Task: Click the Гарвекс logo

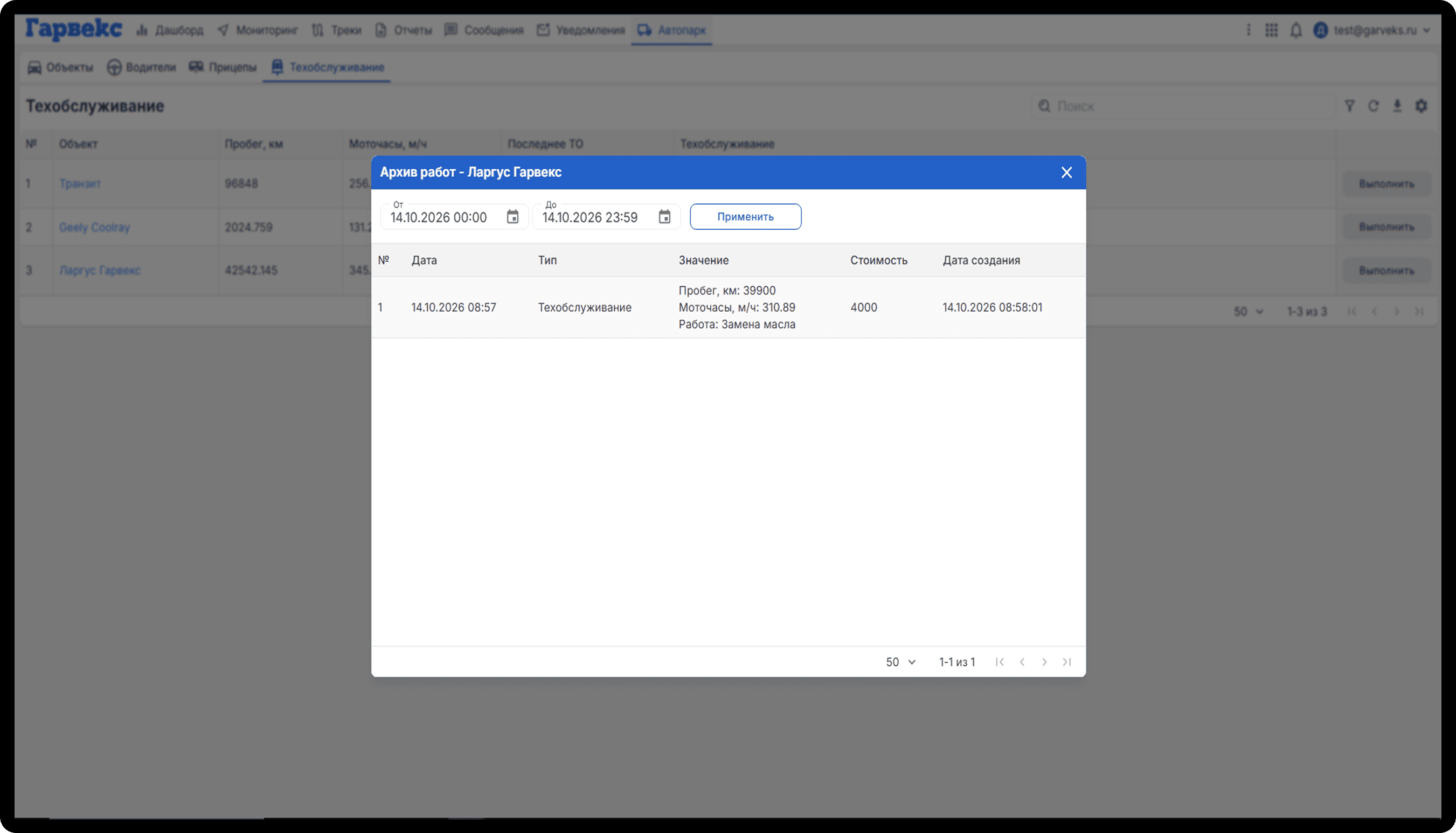Action: [x=74, y=29]
